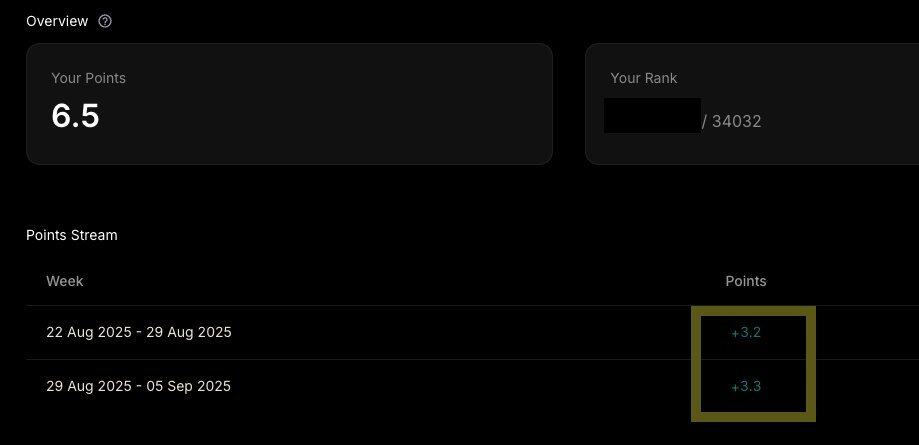Viewport: 919px width, 445px height.
Task: Click the Overview section heading
Action: (x=57, y=22)
